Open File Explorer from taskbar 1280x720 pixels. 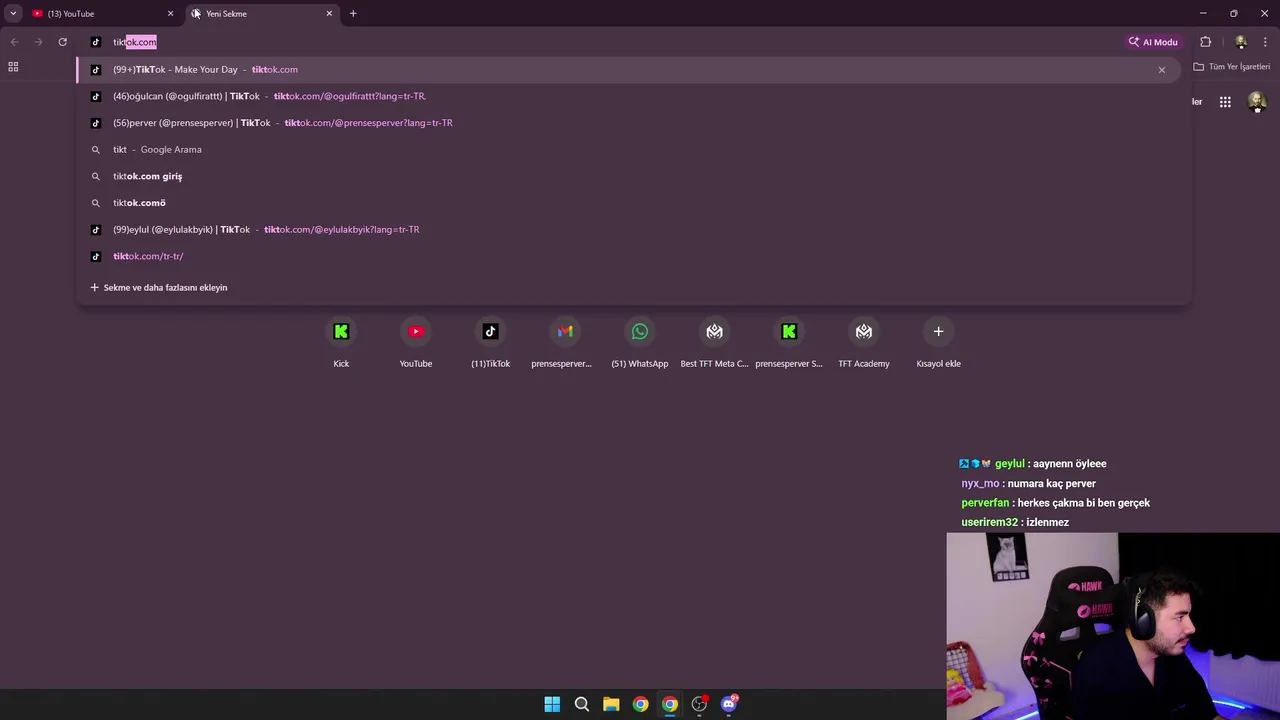611,704
